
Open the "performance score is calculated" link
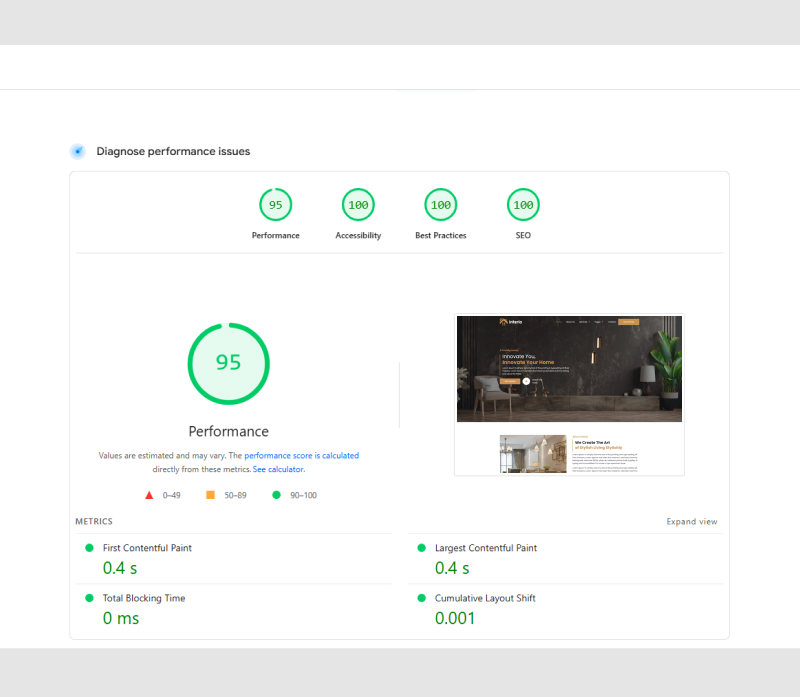click(x=301, y=455)
